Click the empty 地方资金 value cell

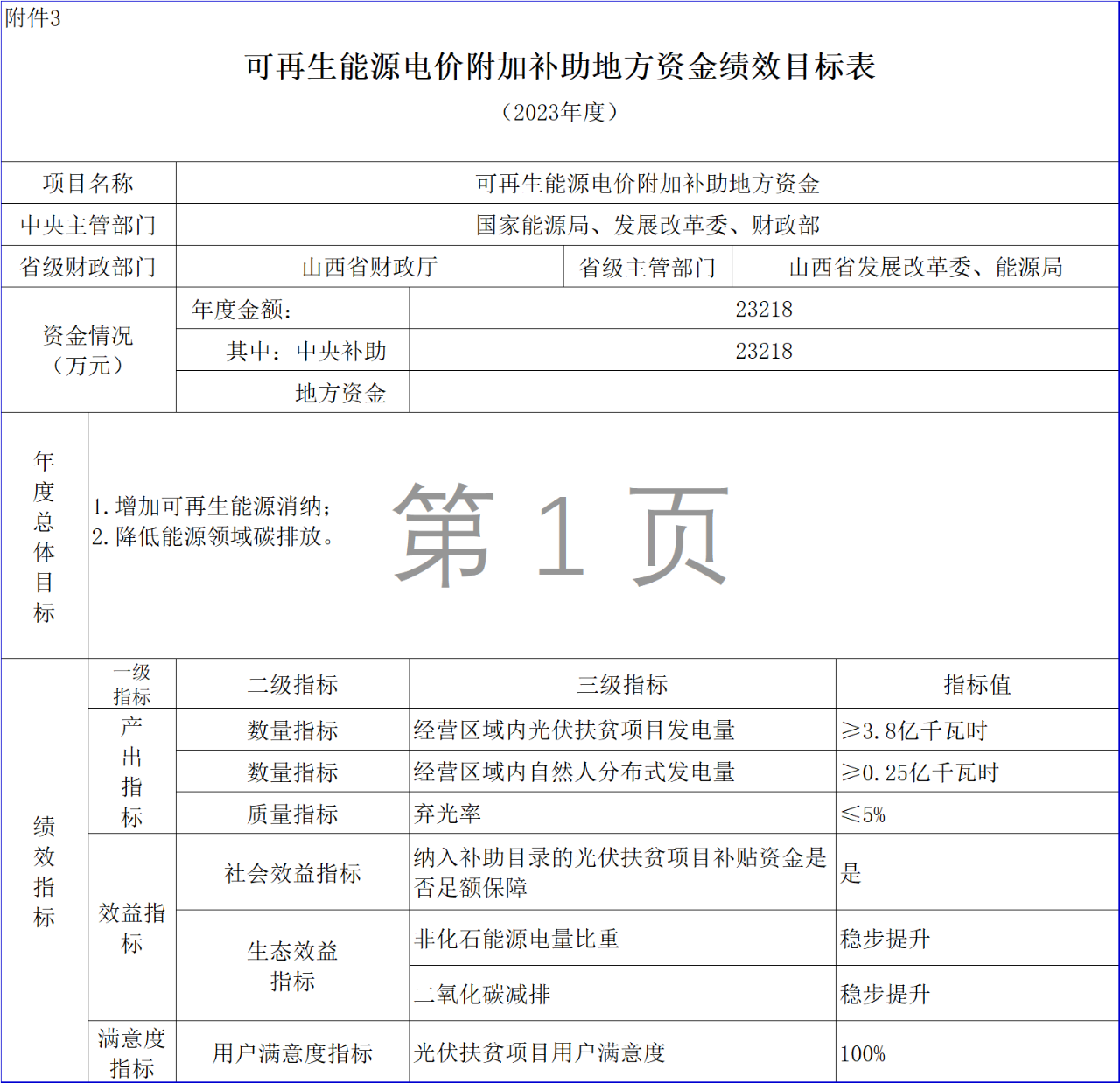tap(764, 393)
